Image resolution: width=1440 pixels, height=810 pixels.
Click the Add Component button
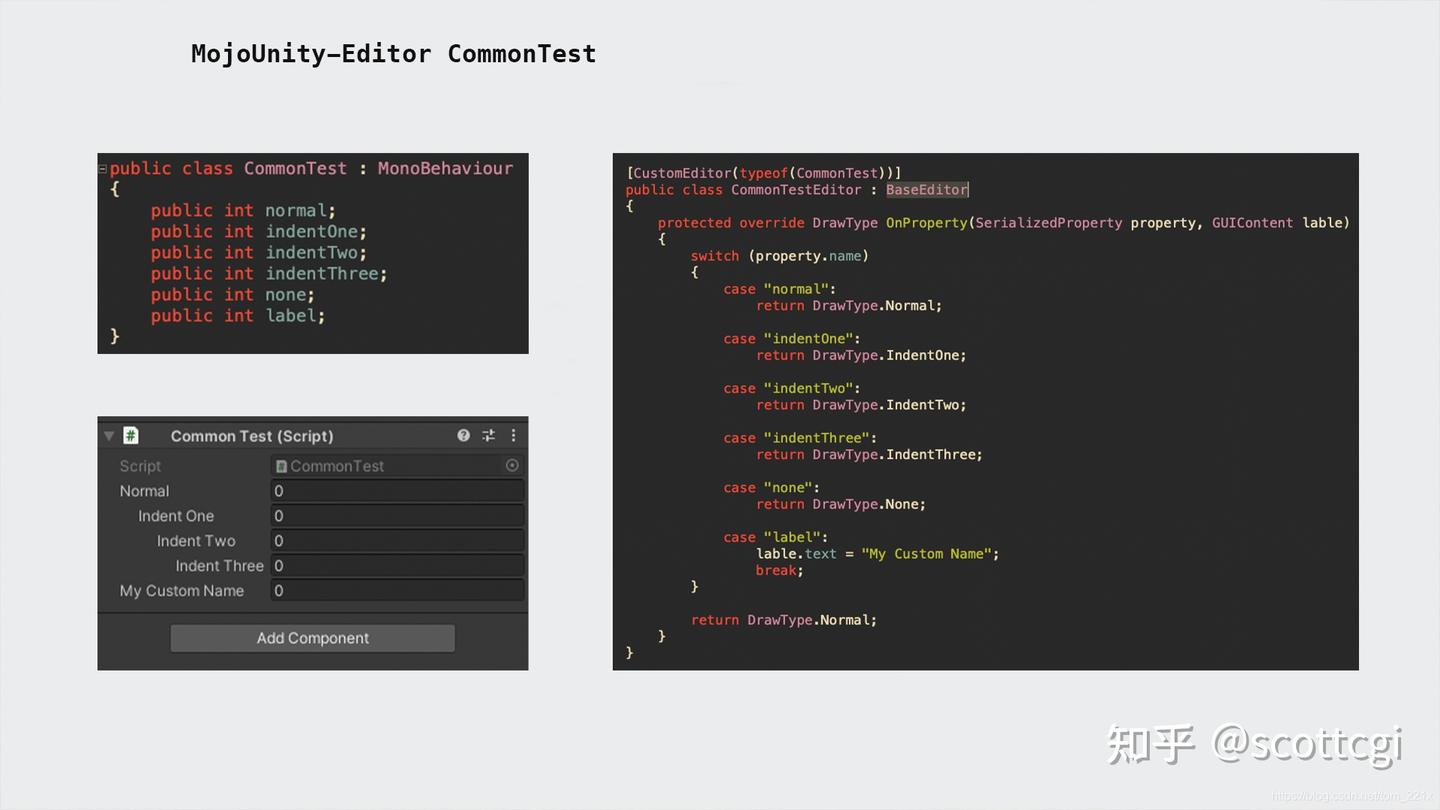[312, 638]
